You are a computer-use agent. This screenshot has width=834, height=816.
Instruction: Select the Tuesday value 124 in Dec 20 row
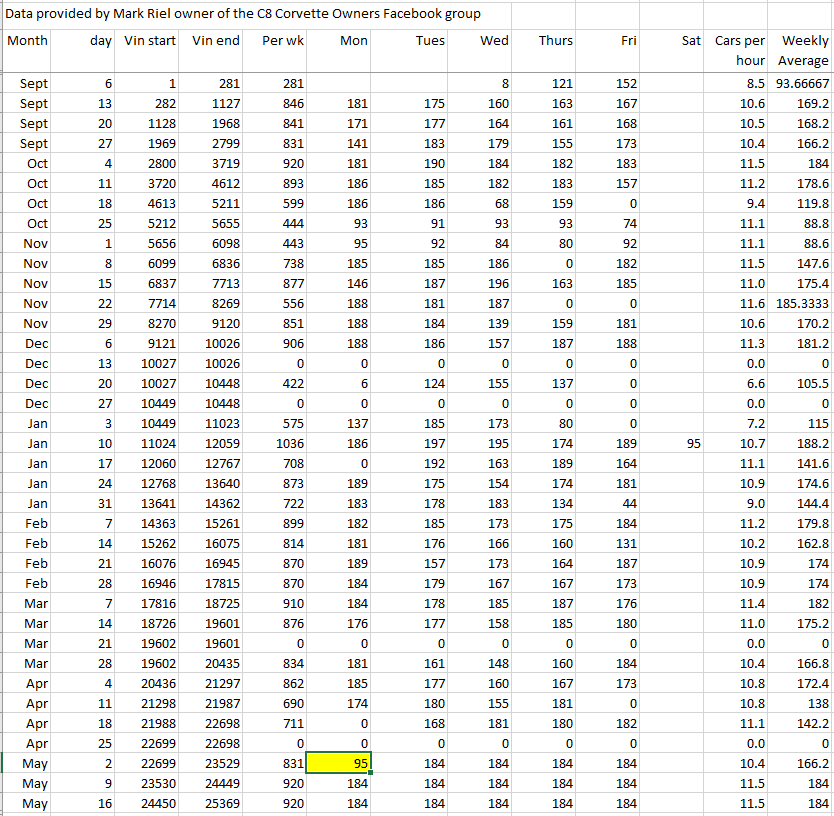(415, 383)
